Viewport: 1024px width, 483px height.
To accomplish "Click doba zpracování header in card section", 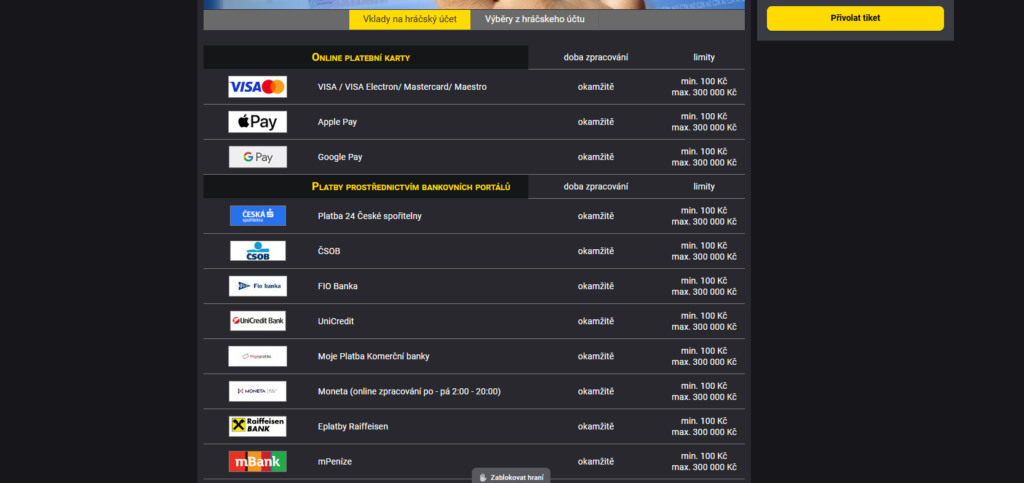I will (596, 57).
